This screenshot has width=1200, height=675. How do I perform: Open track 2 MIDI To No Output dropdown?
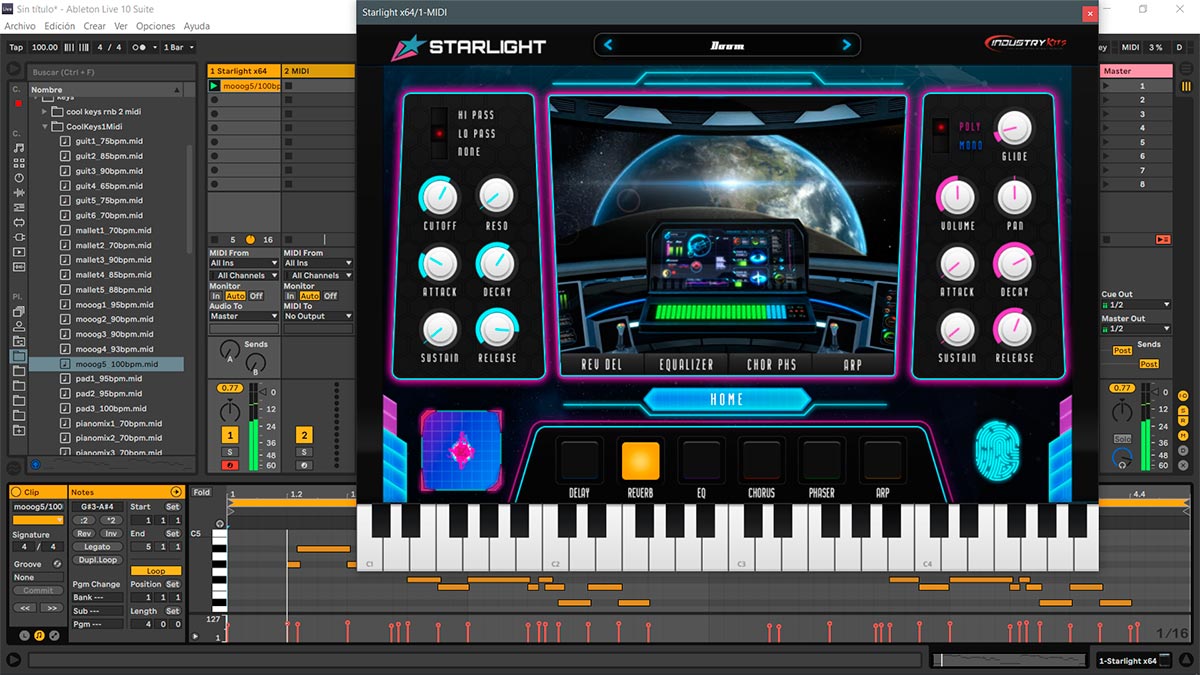(318, 316)
